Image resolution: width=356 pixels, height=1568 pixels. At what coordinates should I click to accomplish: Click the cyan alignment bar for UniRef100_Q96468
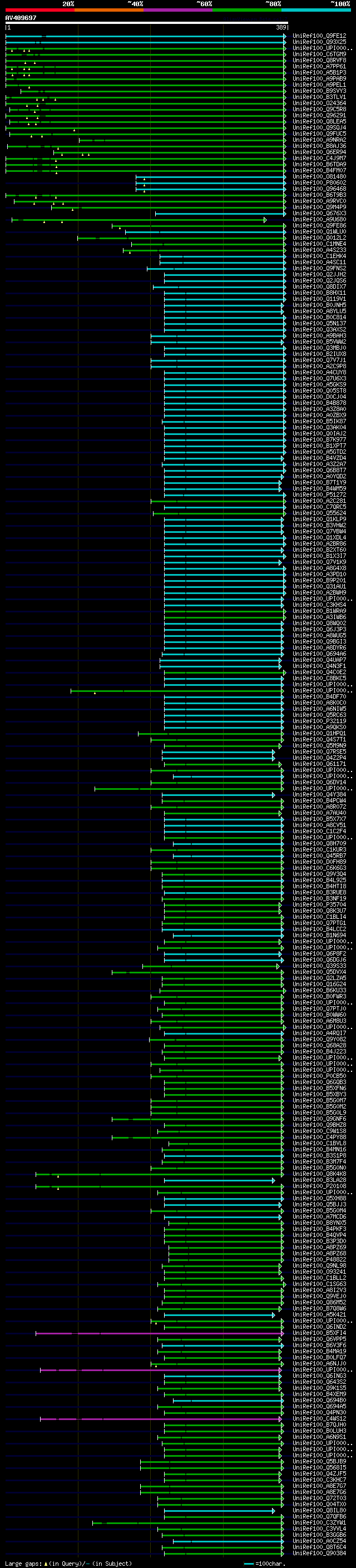[211, 189]
